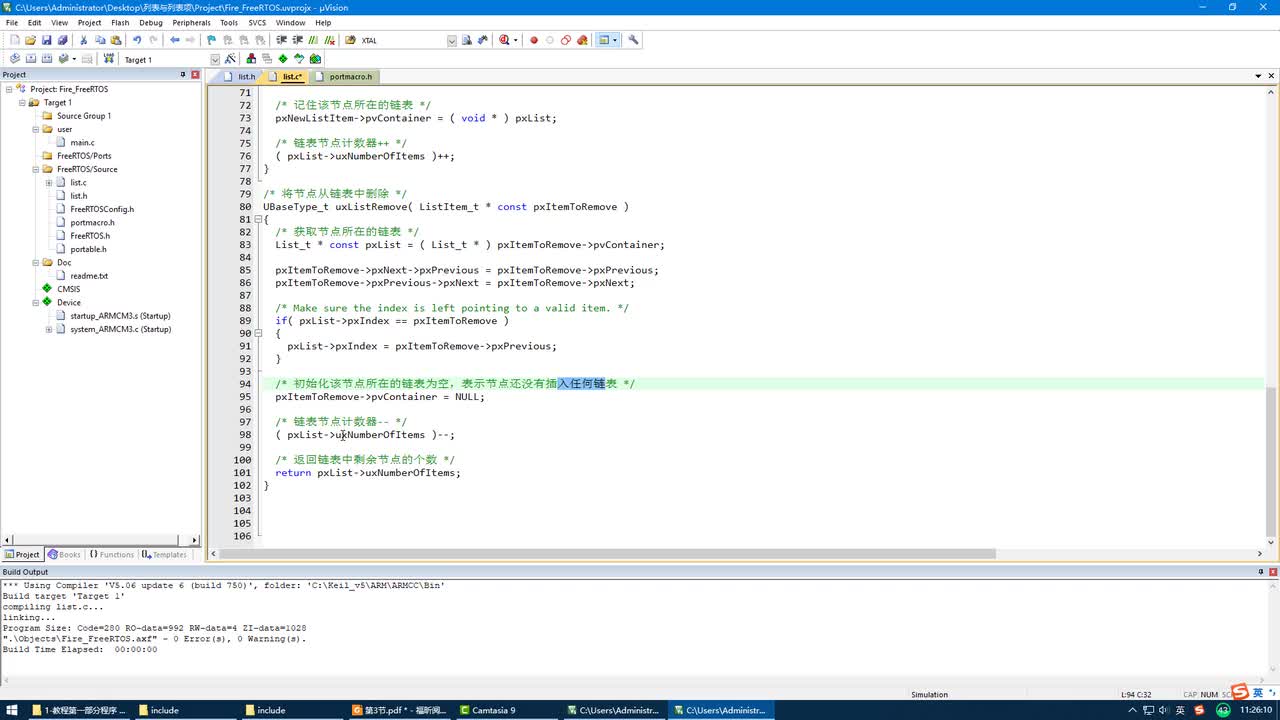
Task: Select main.c in project tree
Action: 82,142
